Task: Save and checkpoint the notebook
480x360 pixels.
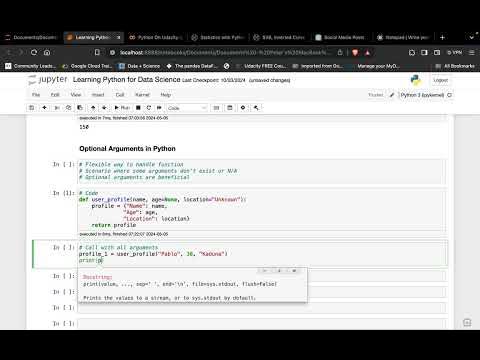Action: 32,108
